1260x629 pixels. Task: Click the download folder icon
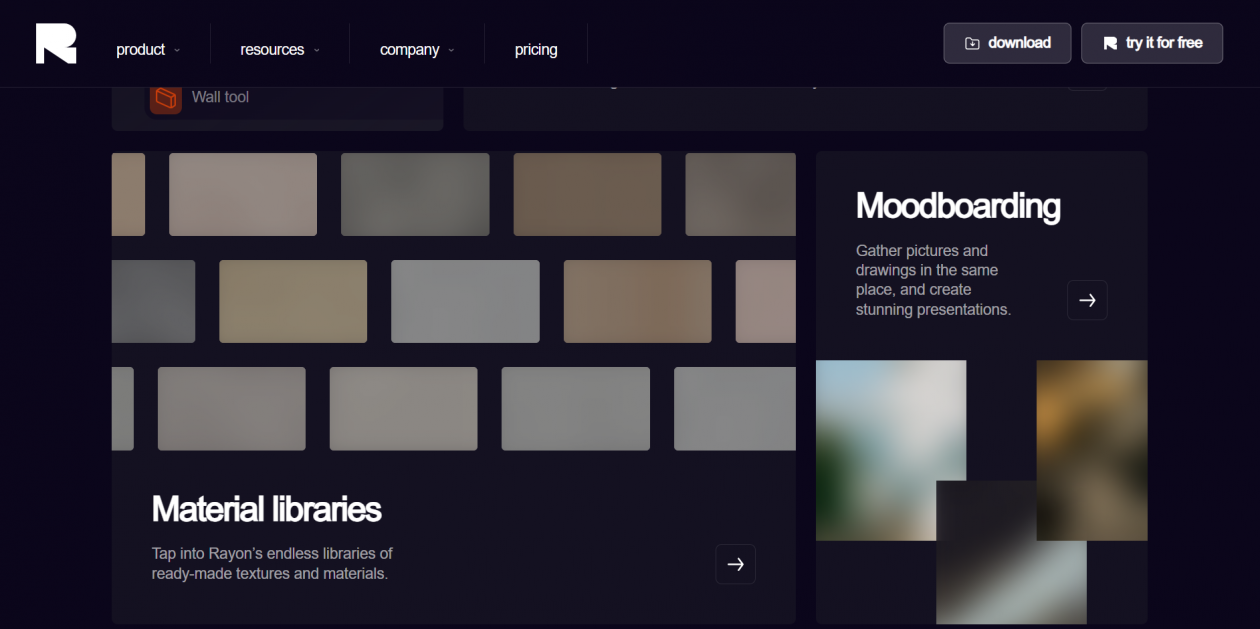tap(972, 43)
